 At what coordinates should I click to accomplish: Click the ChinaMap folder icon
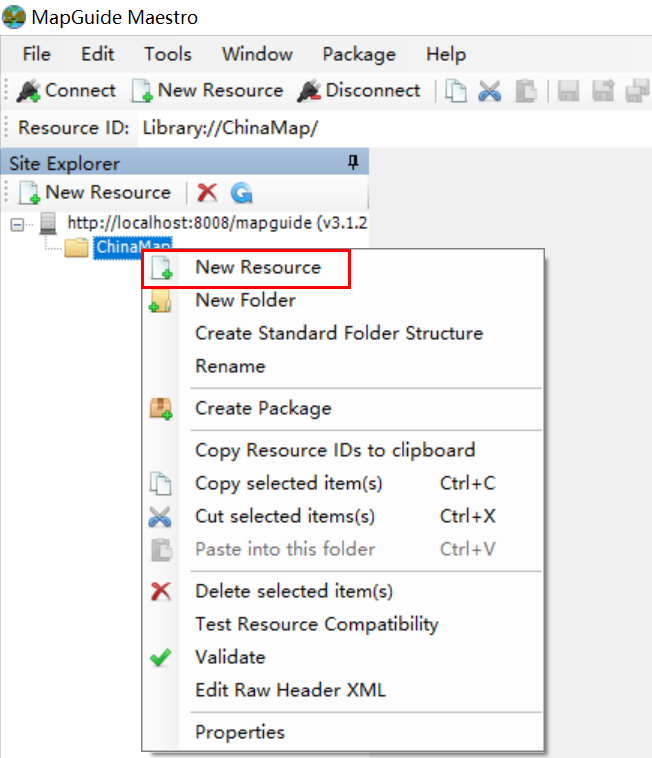point(76,248)
